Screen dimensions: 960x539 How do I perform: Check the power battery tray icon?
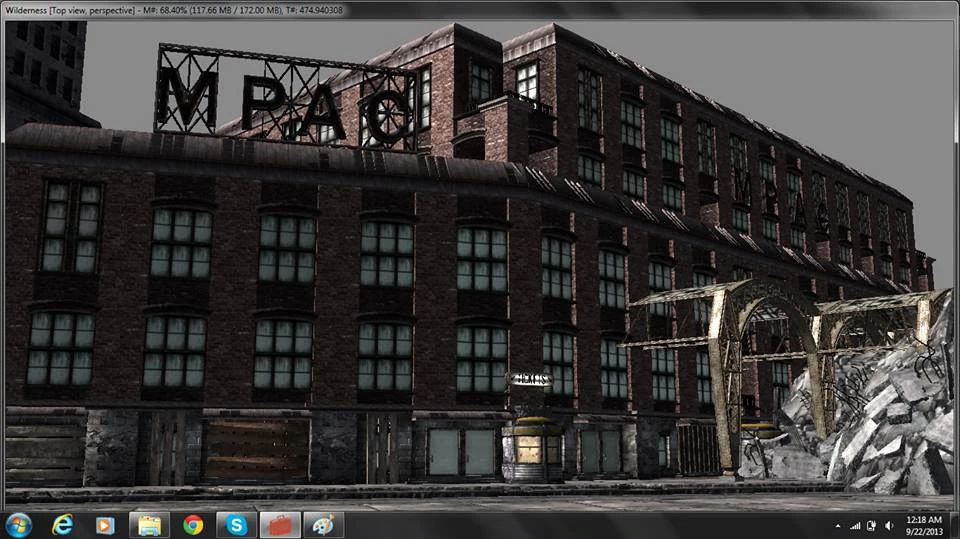point(871,526)
